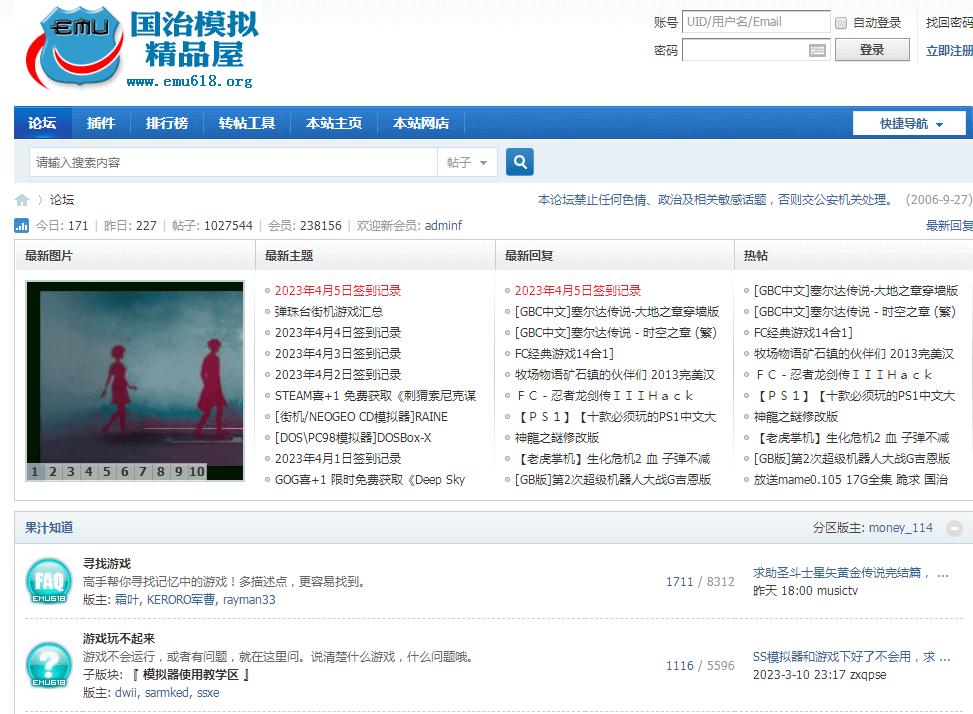Screen dimensions: 973x714
Task: Click the blue search magnifier button
Action: (x=520, y=163)
